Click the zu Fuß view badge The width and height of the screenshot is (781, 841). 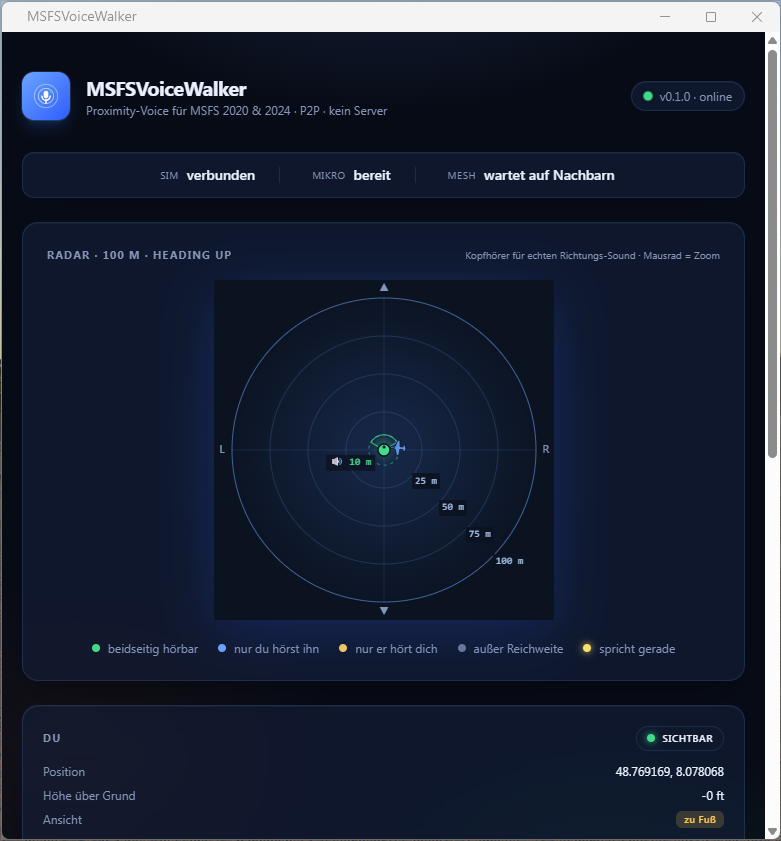pyautogui.click(x=700, y=820)
